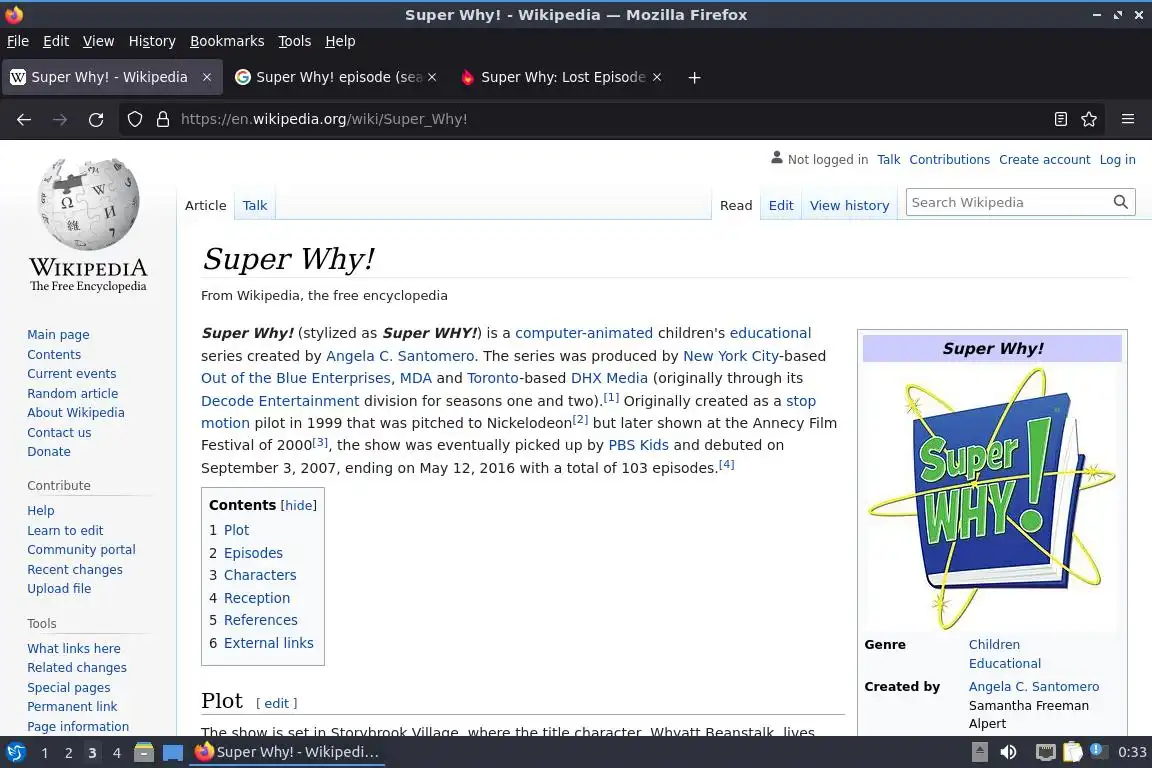Open the Bookmarks menu

227,41
